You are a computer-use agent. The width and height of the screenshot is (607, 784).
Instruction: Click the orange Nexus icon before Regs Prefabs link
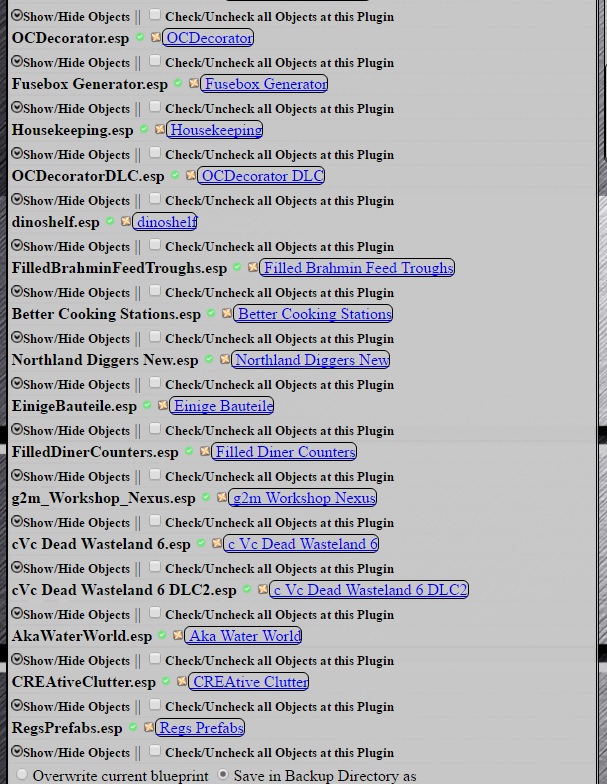coord(149,728)
